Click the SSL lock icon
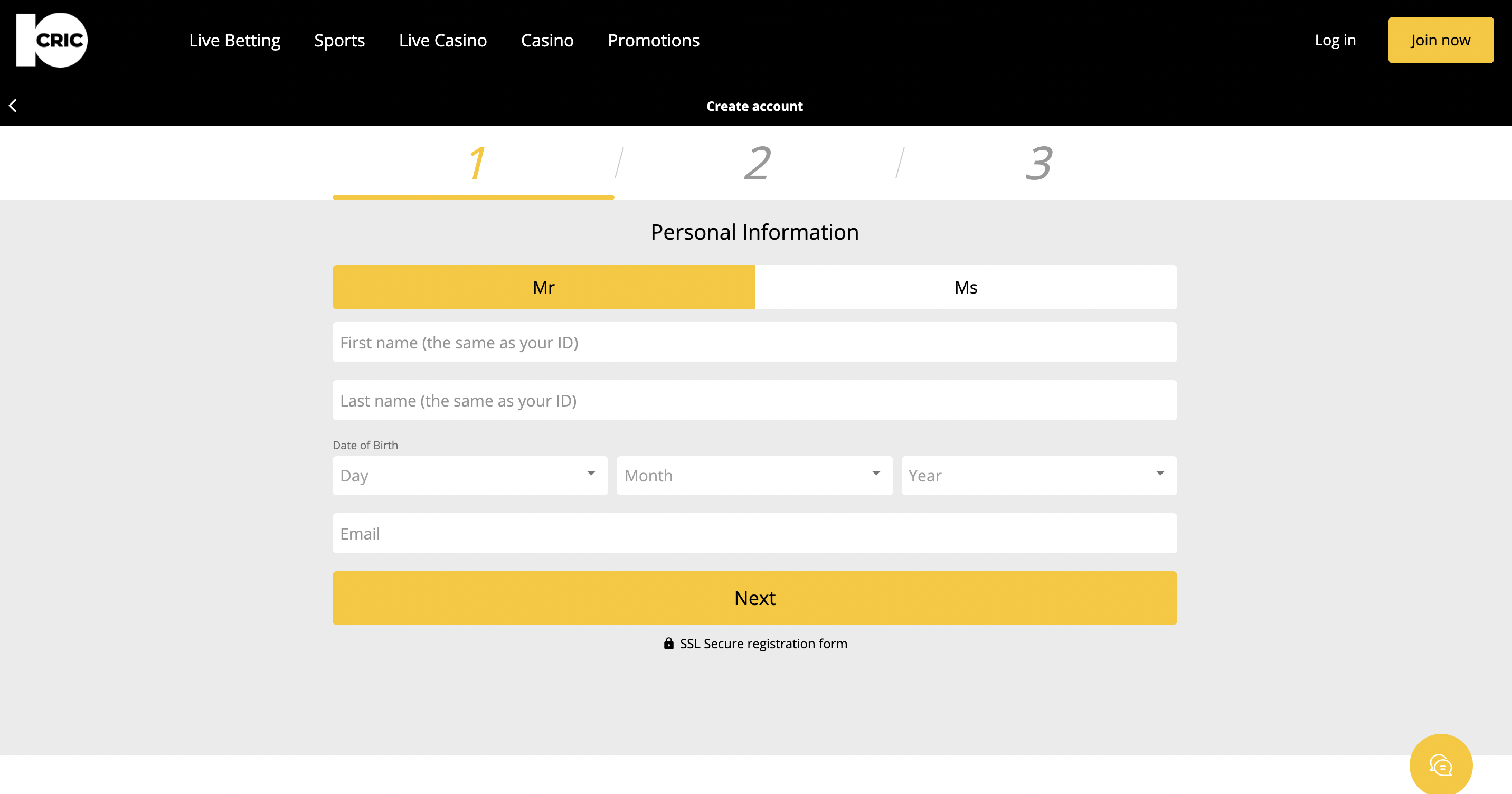This screenshot has height=794, width=1512. coord(668,643)
